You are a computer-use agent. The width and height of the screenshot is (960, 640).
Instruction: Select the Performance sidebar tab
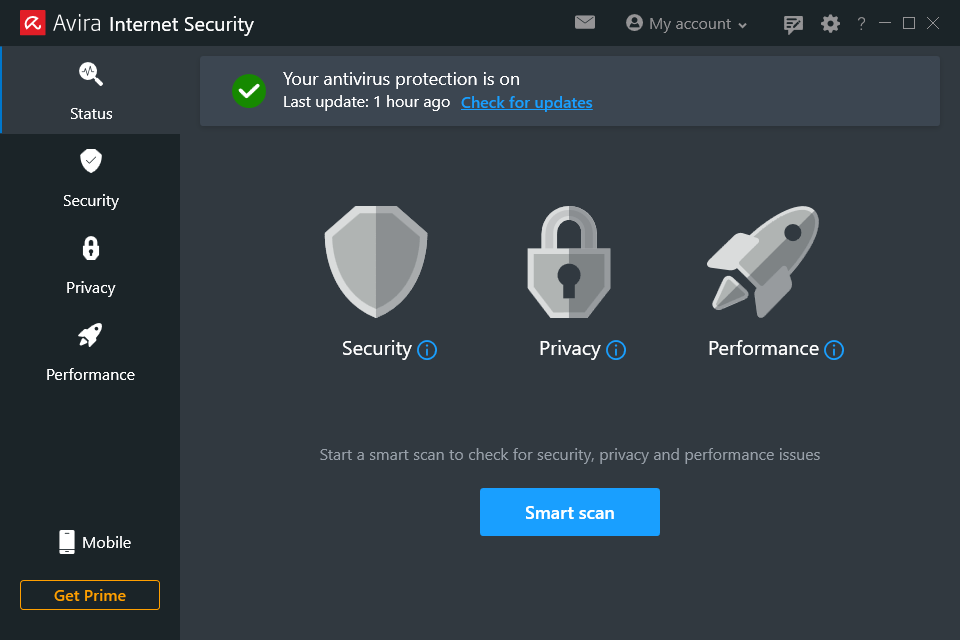pyautogui.click(x=91, y=352)
